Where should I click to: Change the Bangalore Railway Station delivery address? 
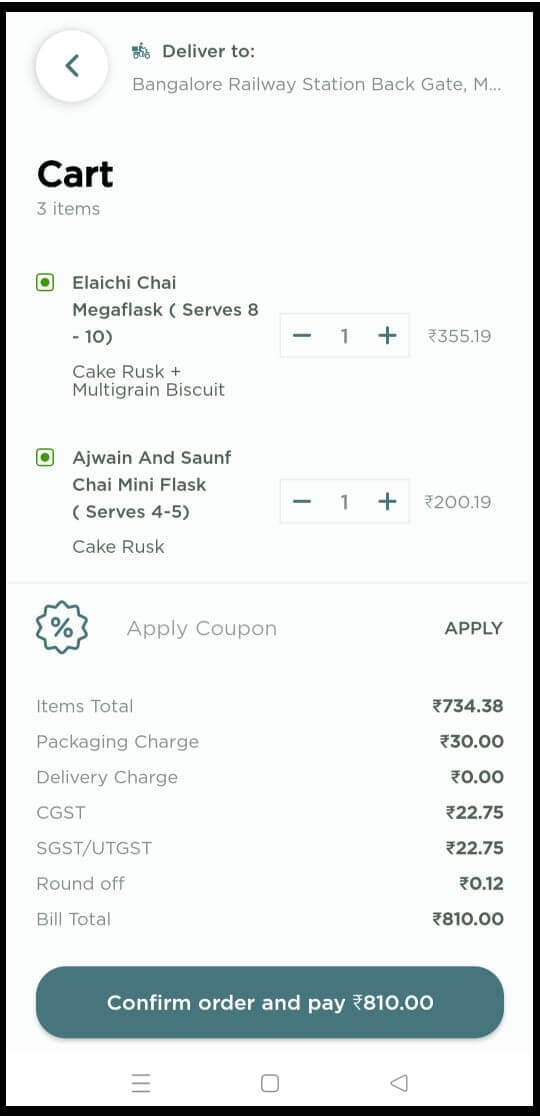pyautogui.click(x=317, y=85)
